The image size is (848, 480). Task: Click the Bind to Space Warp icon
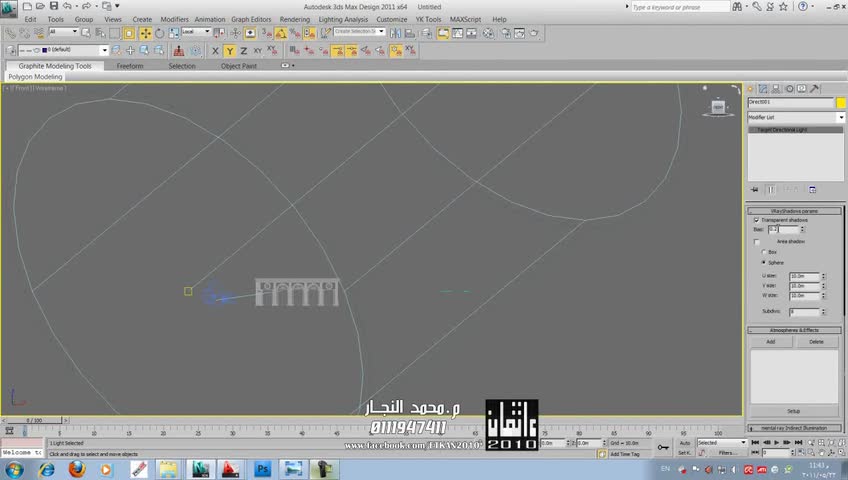39,34
